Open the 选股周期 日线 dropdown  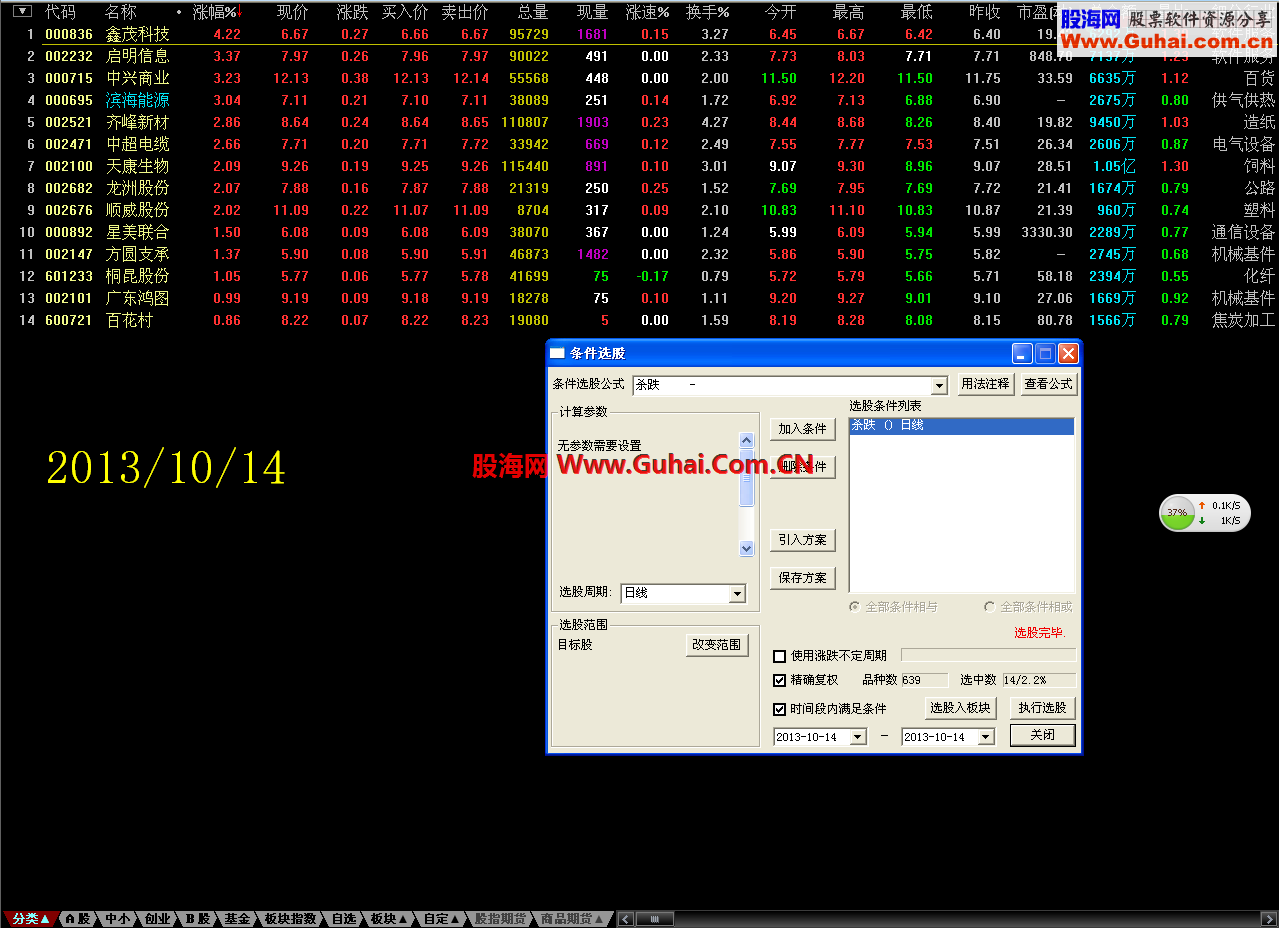(737, 594)
